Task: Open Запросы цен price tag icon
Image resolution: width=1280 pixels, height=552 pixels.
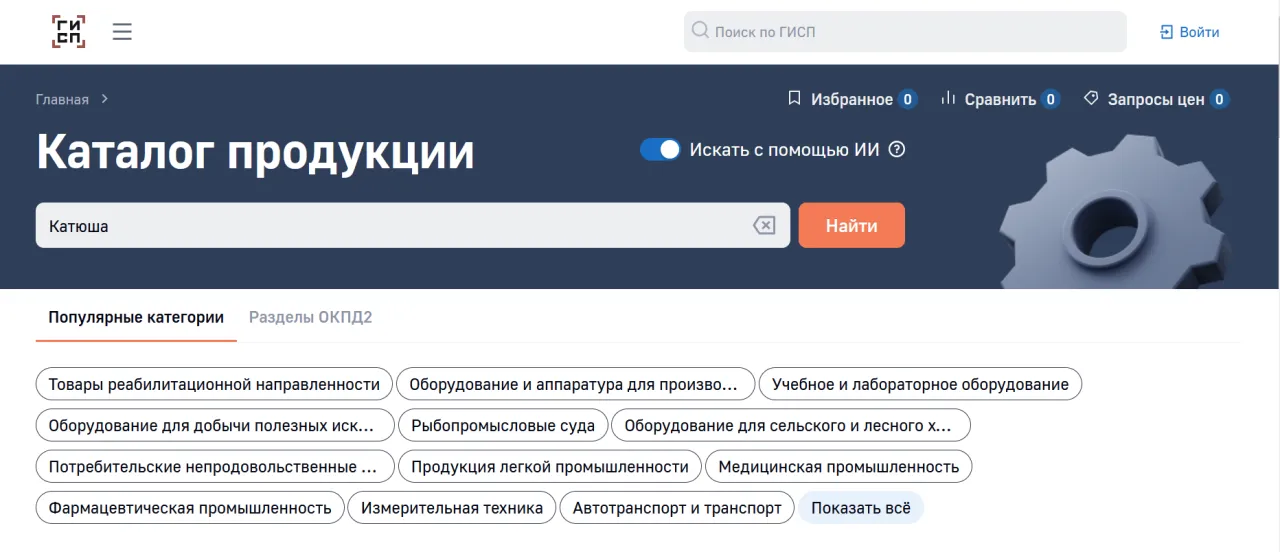Action: tap(1091, 99)
